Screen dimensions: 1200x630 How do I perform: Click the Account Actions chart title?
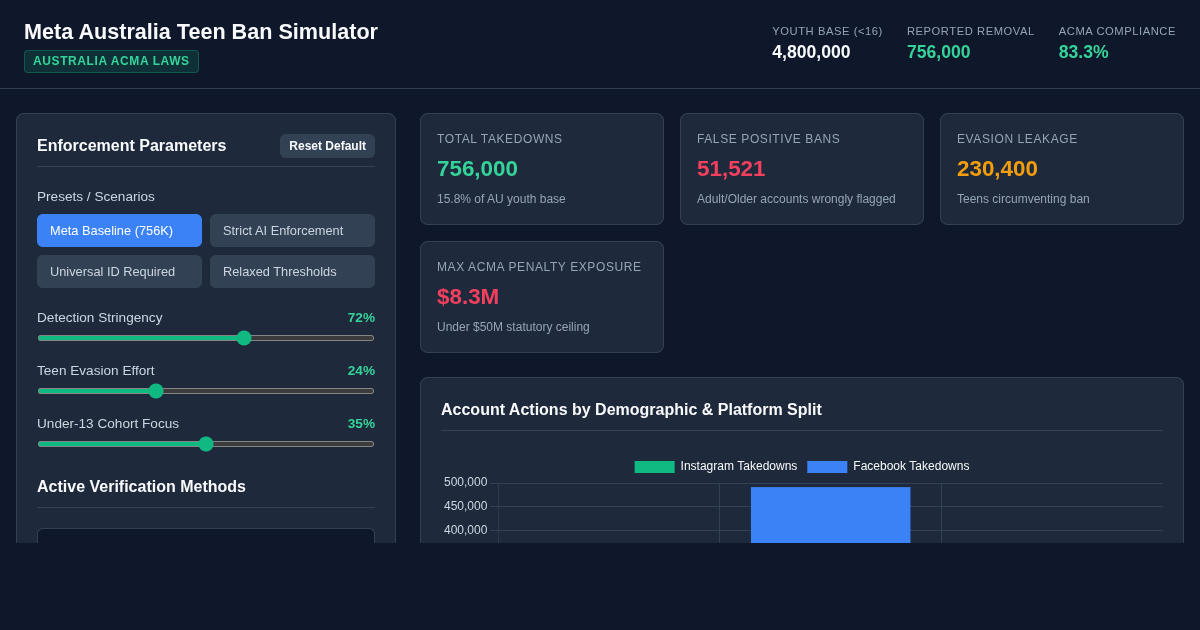(x=631, y=410)
